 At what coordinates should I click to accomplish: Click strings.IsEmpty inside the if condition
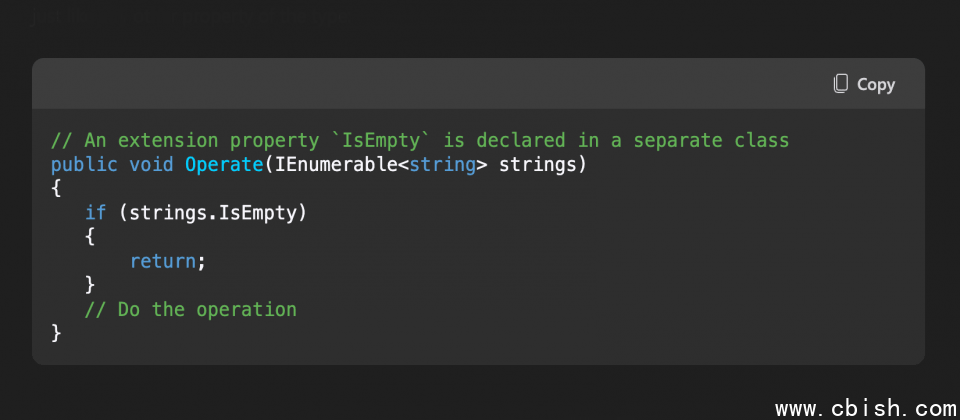(212, 213)
